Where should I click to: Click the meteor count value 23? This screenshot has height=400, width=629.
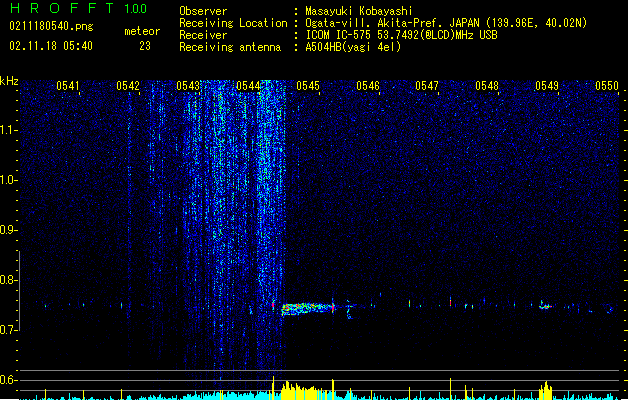145,46
